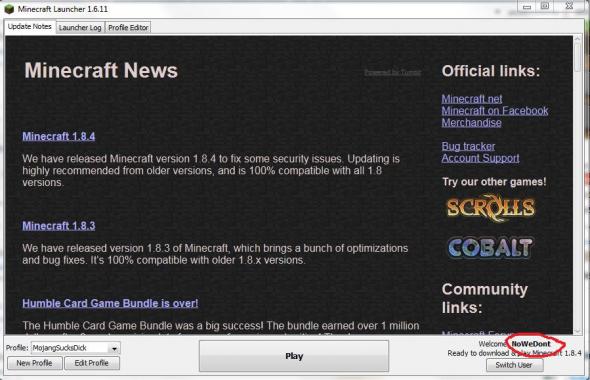Screen dimensions: 590x380
Task: Open the Profile Editor tab
Action: point(128,27)
